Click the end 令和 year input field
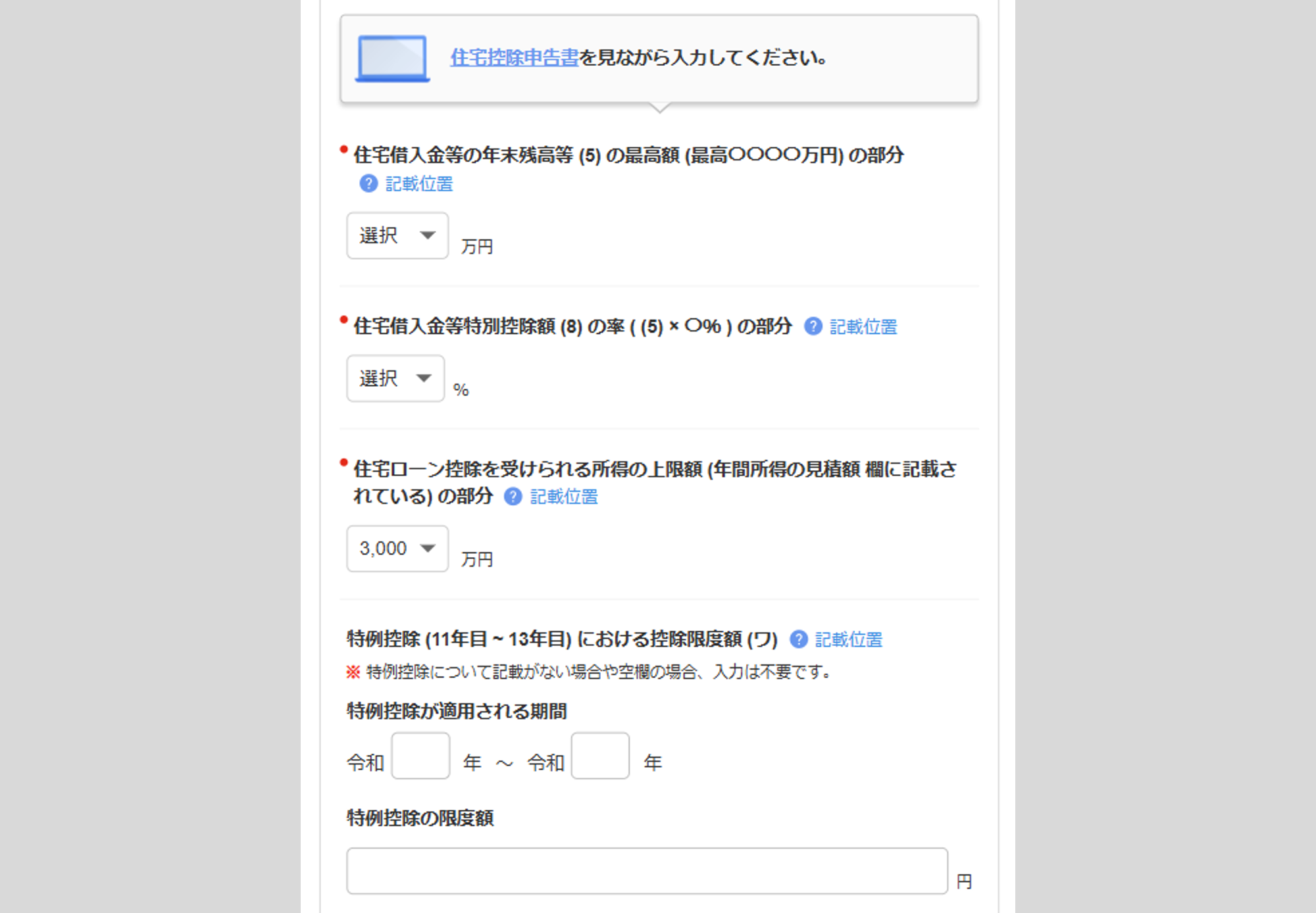 pos(600,756)
